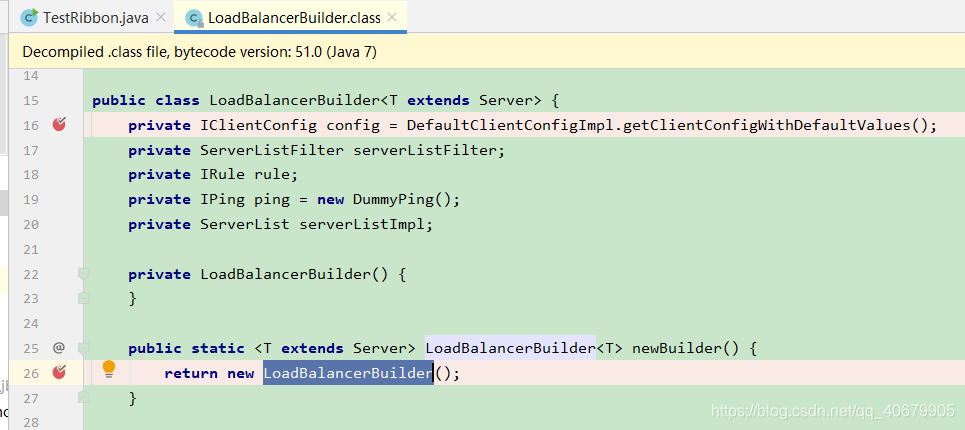The height and width of the screenshot is (430, 965).
Task: Click line number 28 in gutter
Action: coord(31,422)
